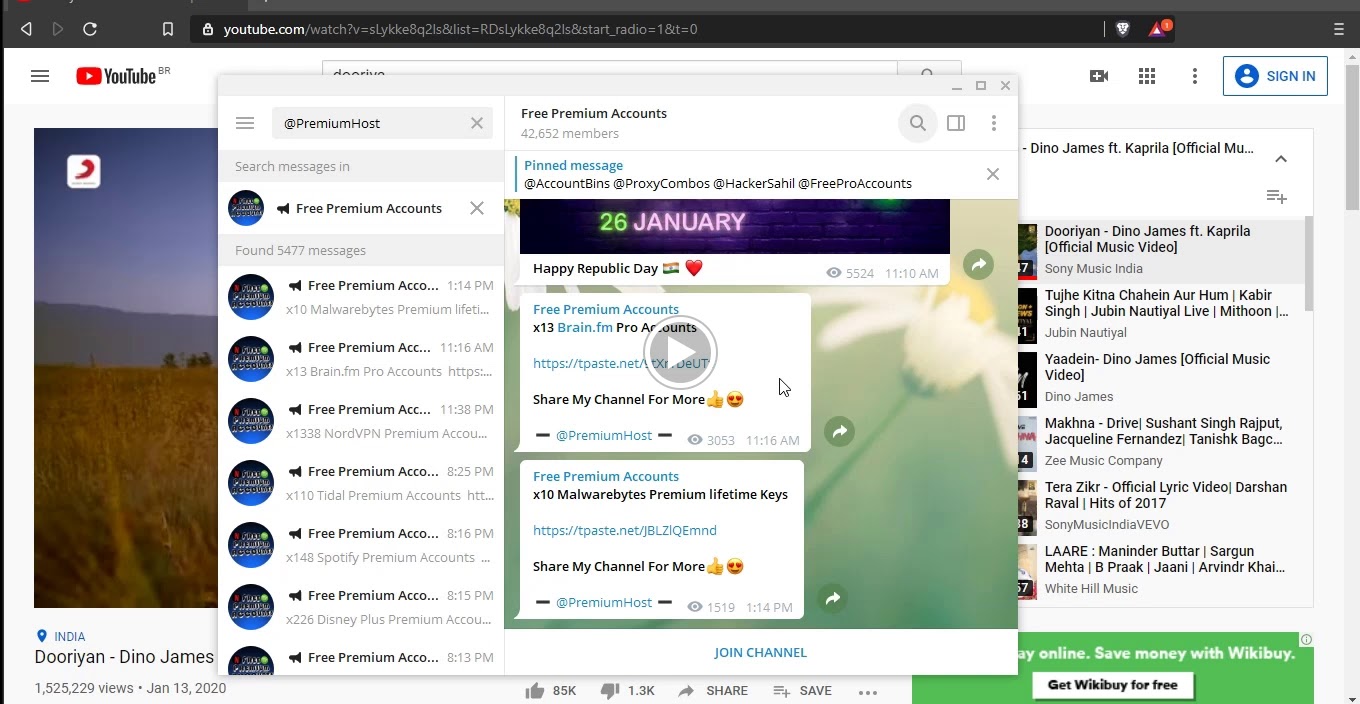The height and width of the screenshot is (704, 1360).
Task: Search within the Free Premium Accounts channel
Action: (x=917, y=123)
